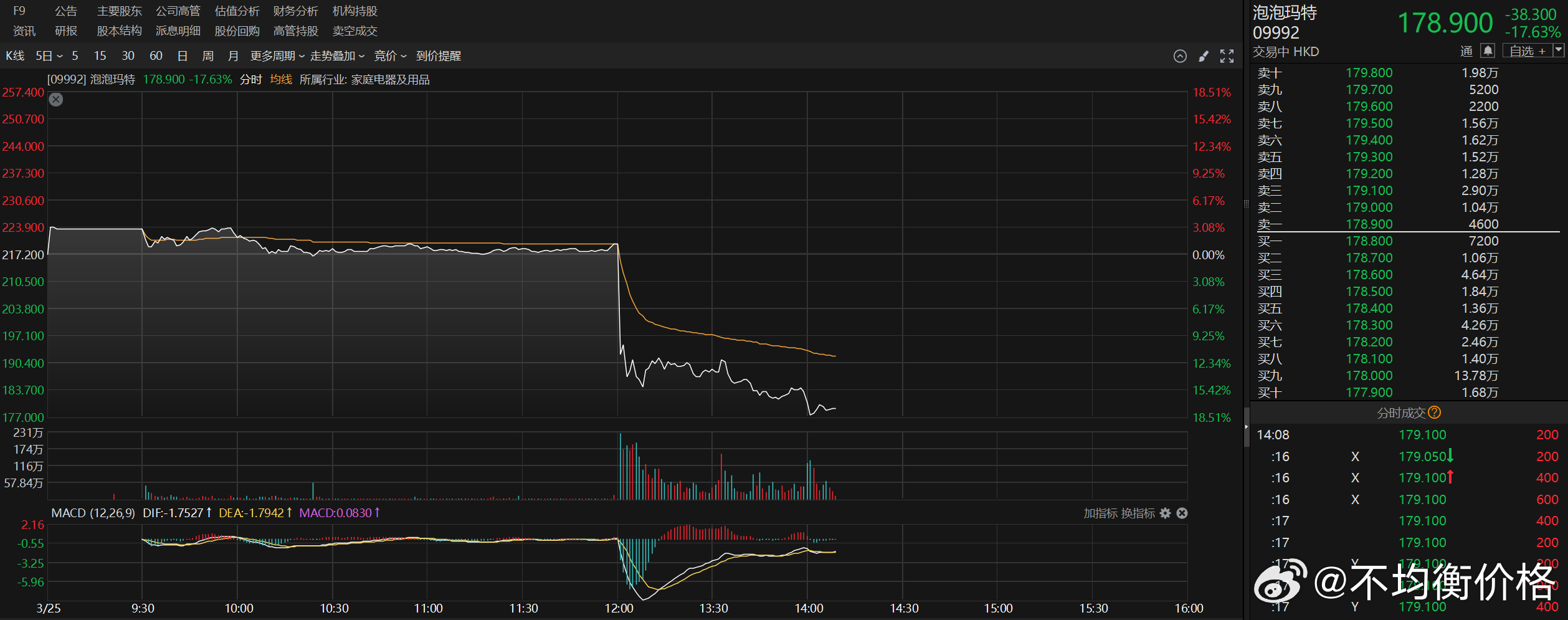Click the 14:08 trade row price

1423,435
